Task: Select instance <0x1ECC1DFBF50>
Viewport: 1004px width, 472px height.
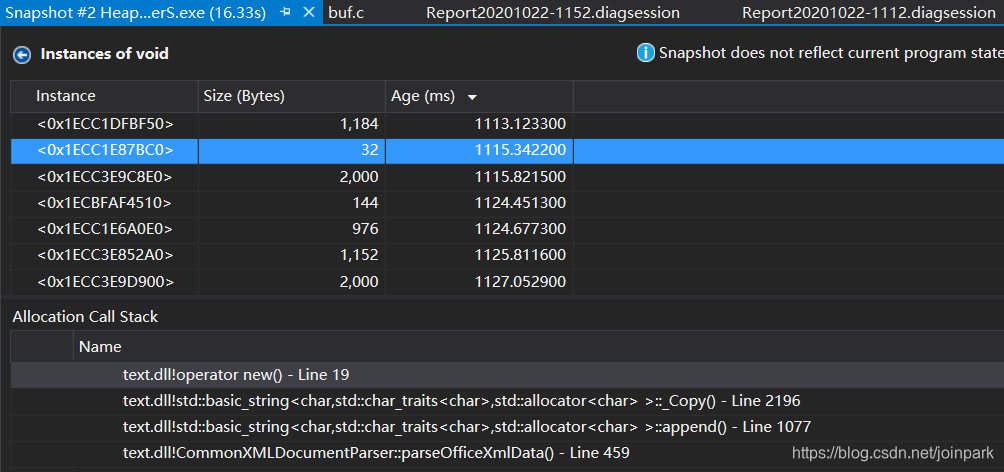Action: (105, 124)
